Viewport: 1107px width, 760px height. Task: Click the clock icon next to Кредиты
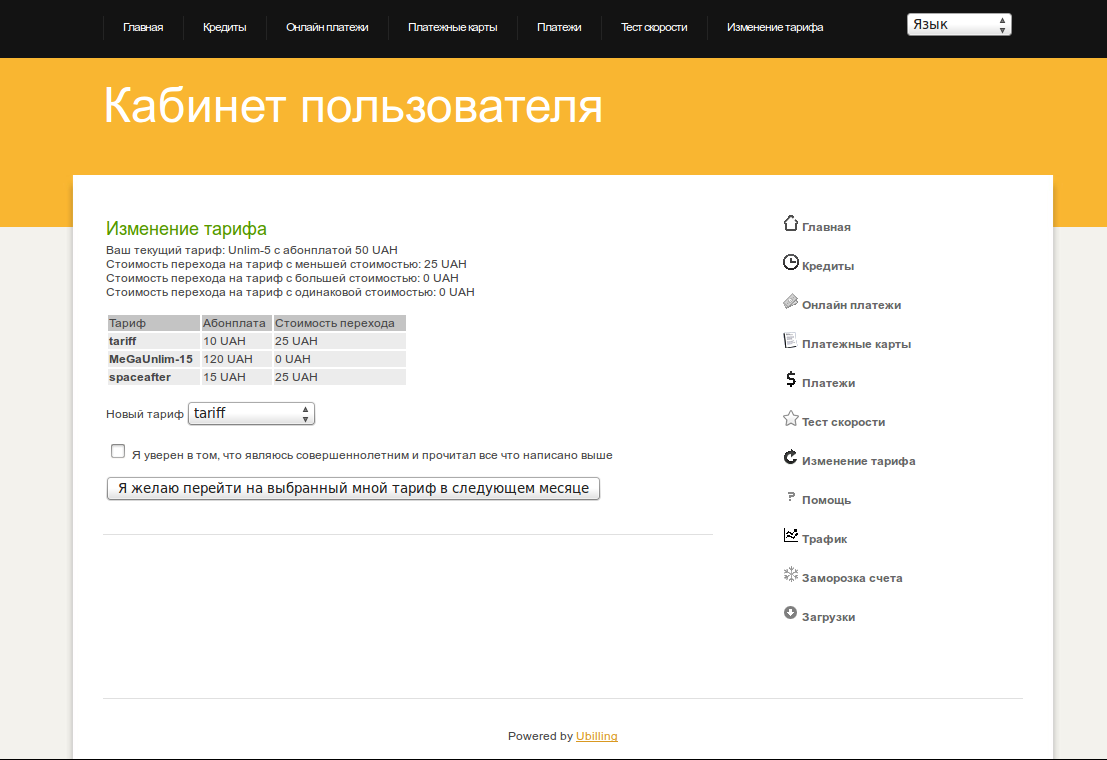pos(790,263)
